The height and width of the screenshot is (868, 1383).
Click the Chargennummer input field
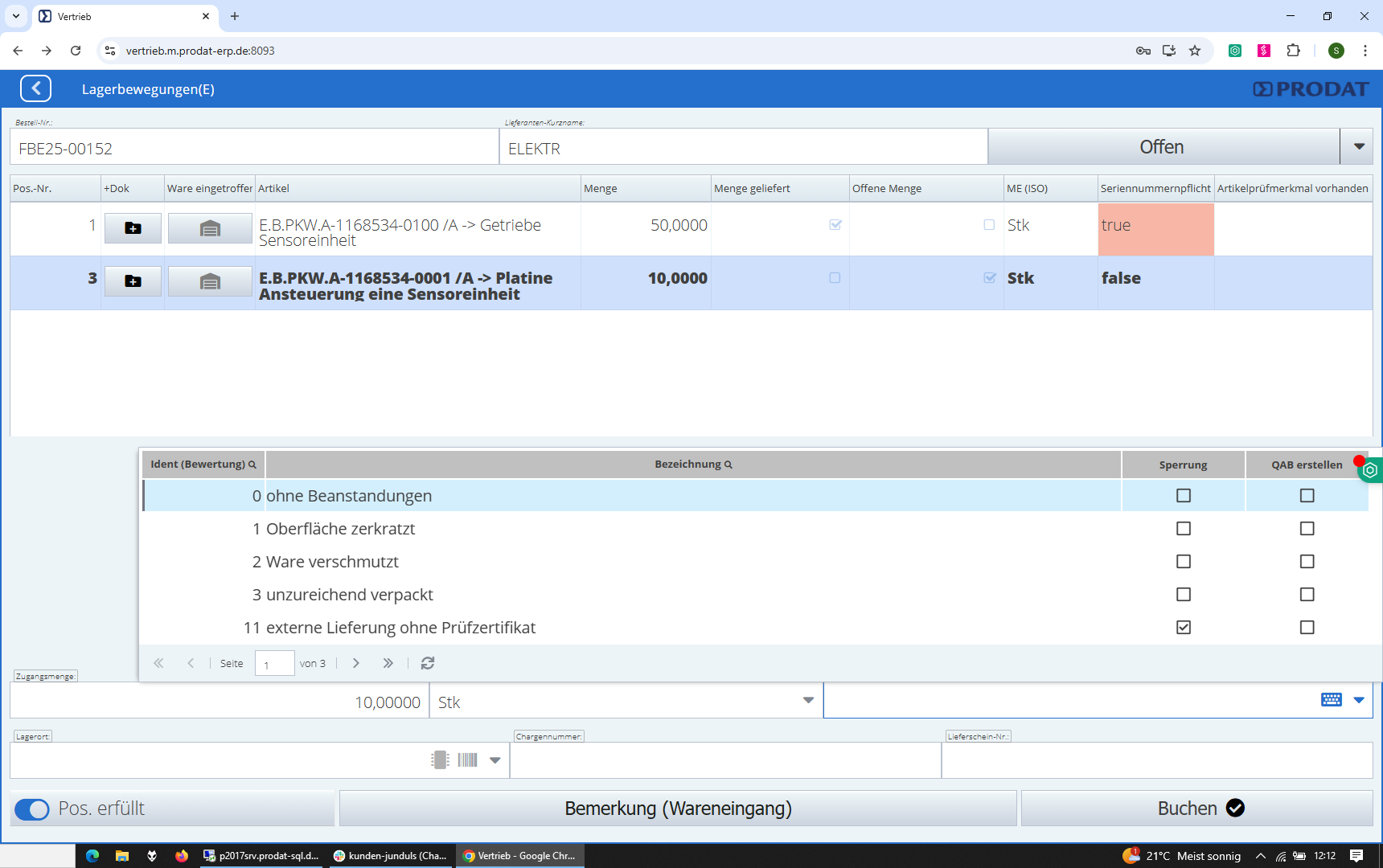pos(724,761)
